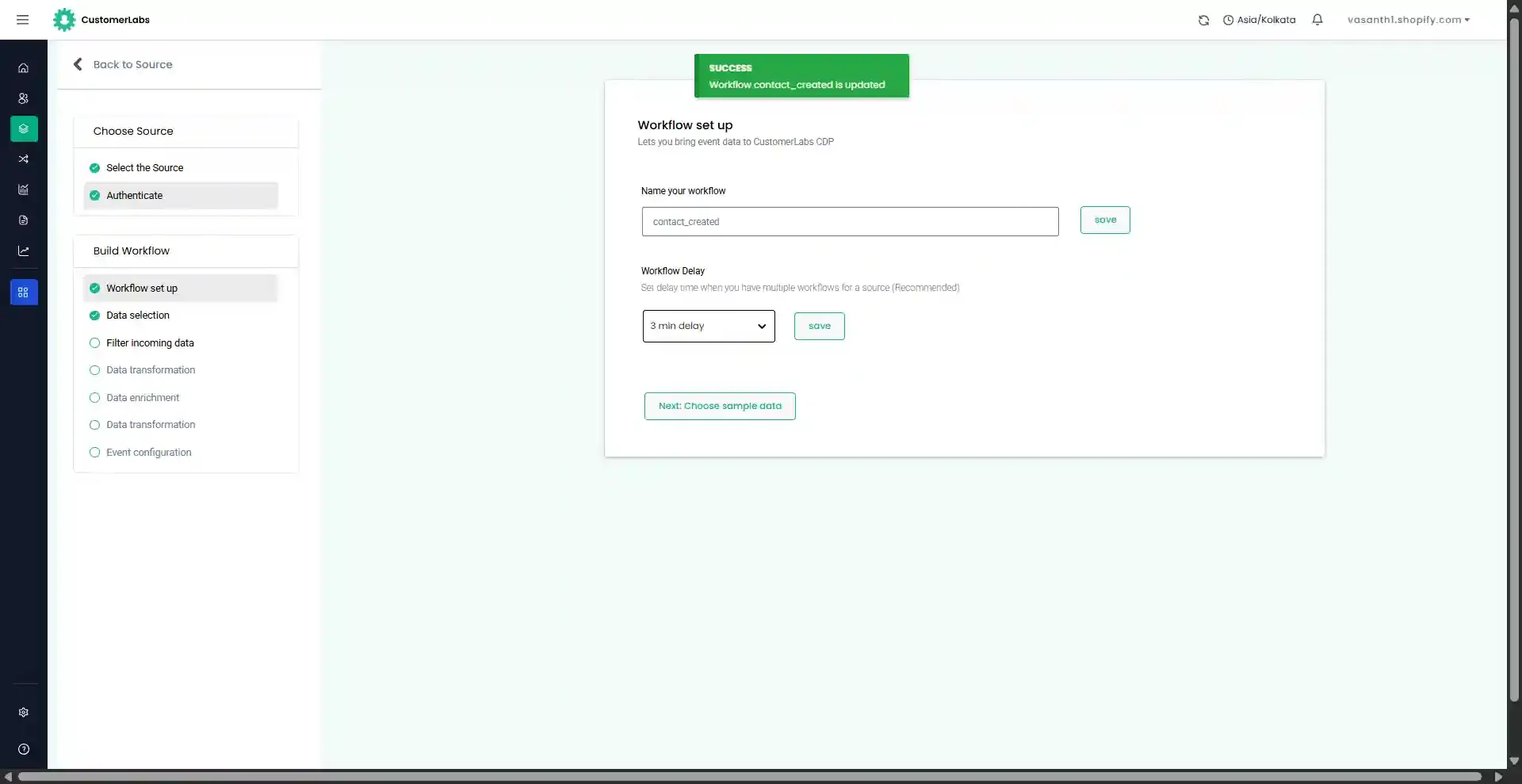Click the Asia/Kolkata timezone clock

[1259, 20]
